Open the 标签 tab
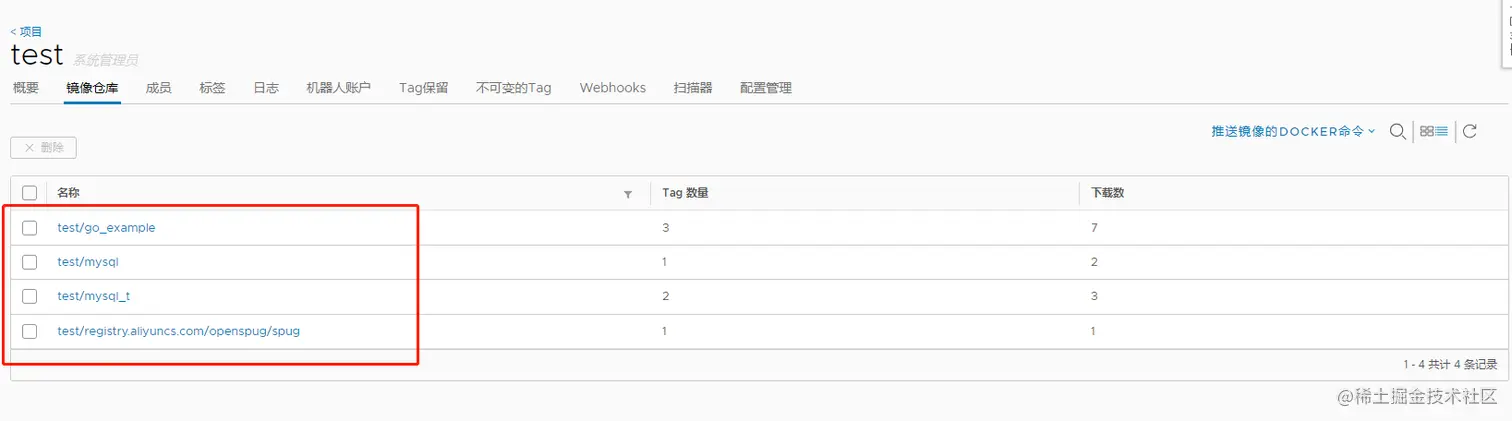Screen dimensions: 1512x421 coord(212,88)
